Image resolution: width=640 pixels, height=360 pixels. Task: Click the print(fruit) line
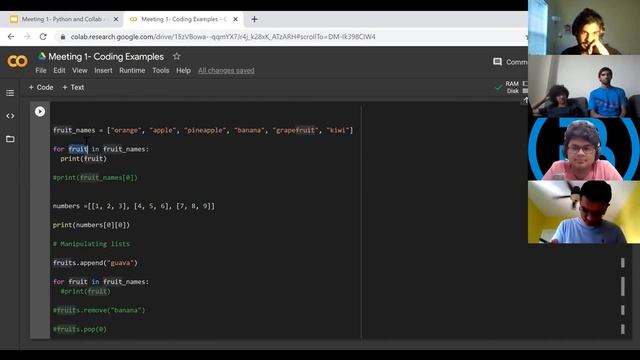click(83, 159)
